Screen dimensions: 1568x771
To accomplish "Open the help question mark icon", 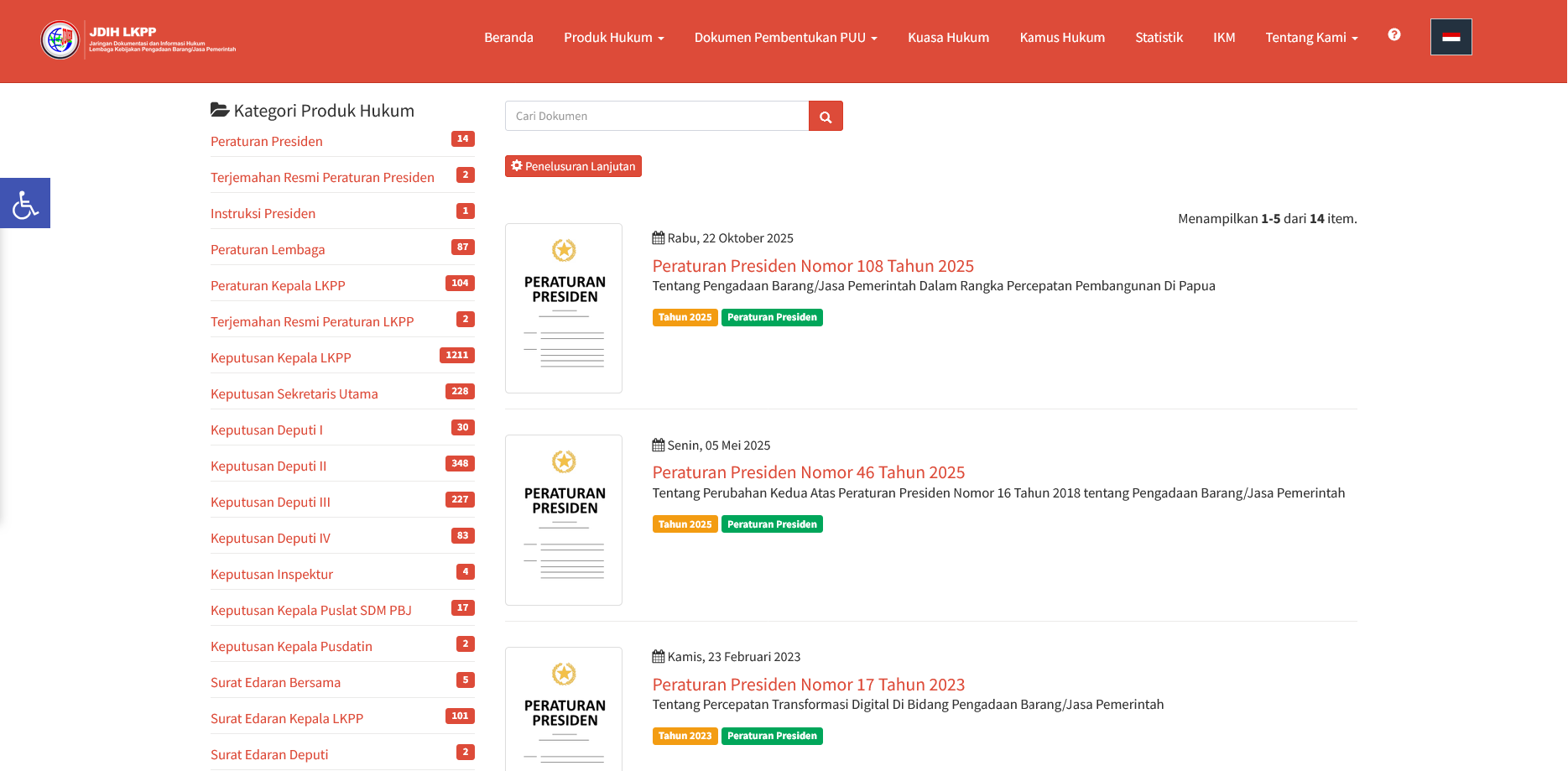I will click(1394, 34).
